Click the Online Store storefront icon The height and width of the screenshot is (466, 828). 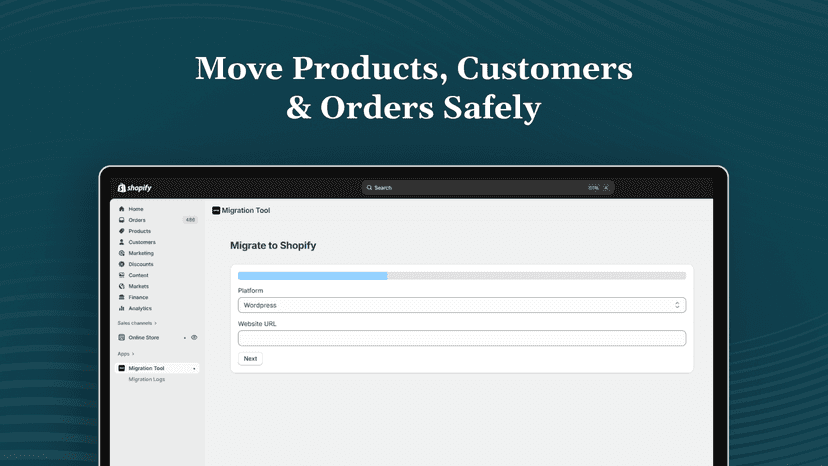121,338
